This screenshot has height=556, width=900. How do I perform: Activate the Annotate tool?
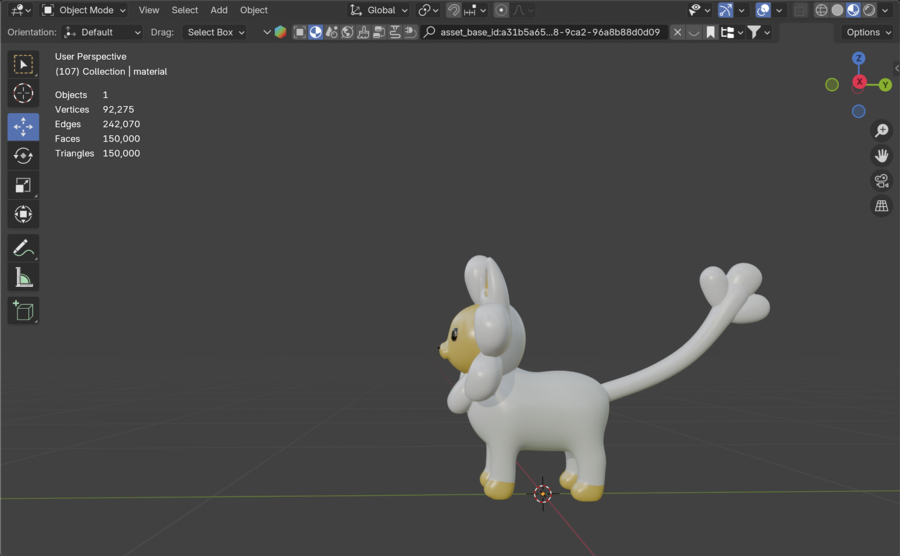23,248
